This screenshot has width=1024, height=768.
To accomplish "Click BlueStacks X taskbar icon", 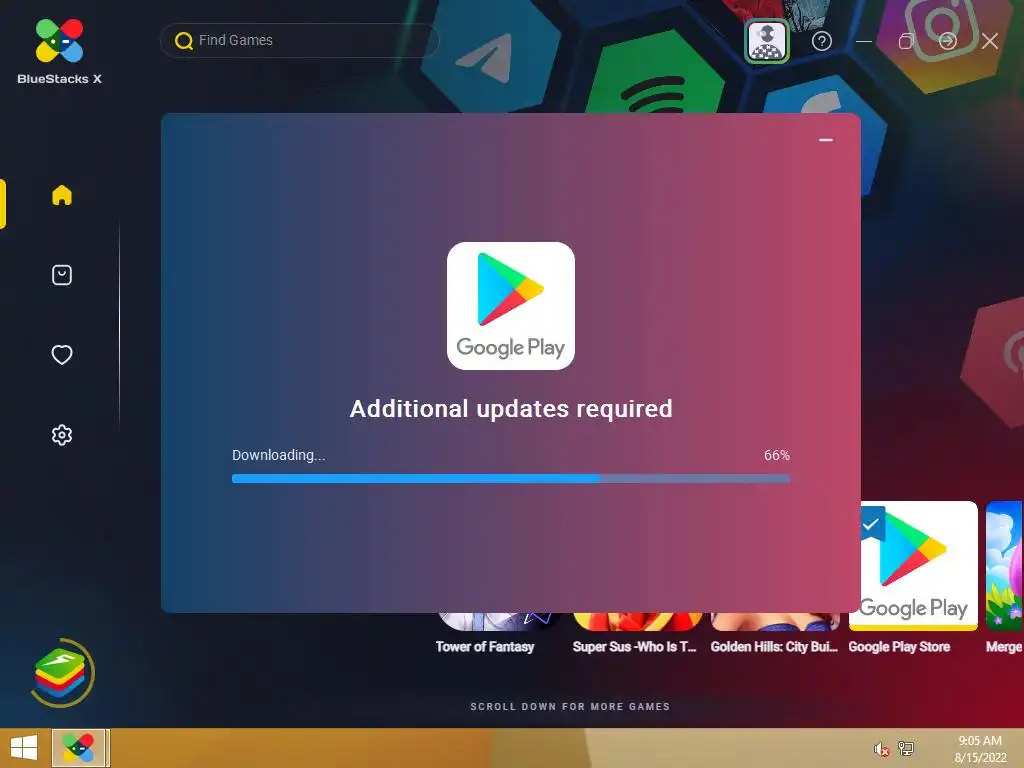I will pos(78,748).
